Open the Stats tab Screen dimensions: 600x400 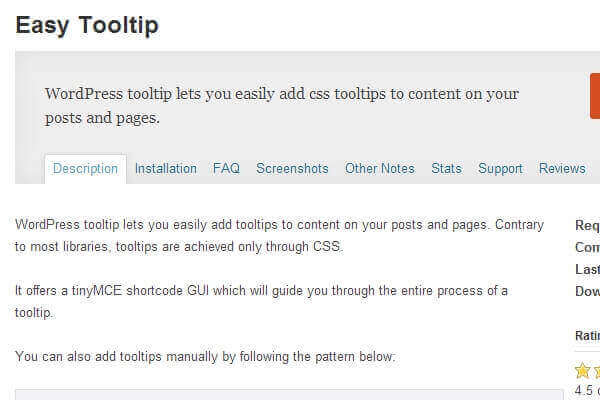click(x=446, y=169)
